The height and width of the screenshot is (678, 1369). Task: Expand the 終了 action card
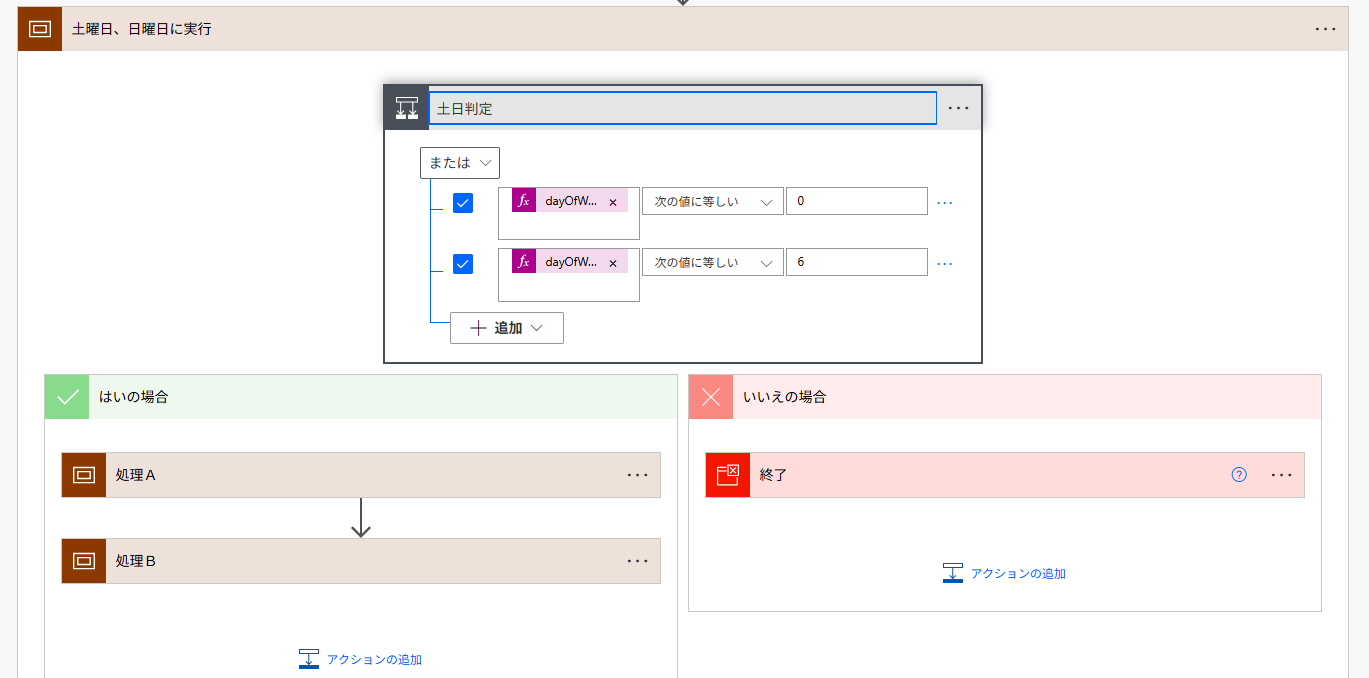click(x=1005, y=475)
